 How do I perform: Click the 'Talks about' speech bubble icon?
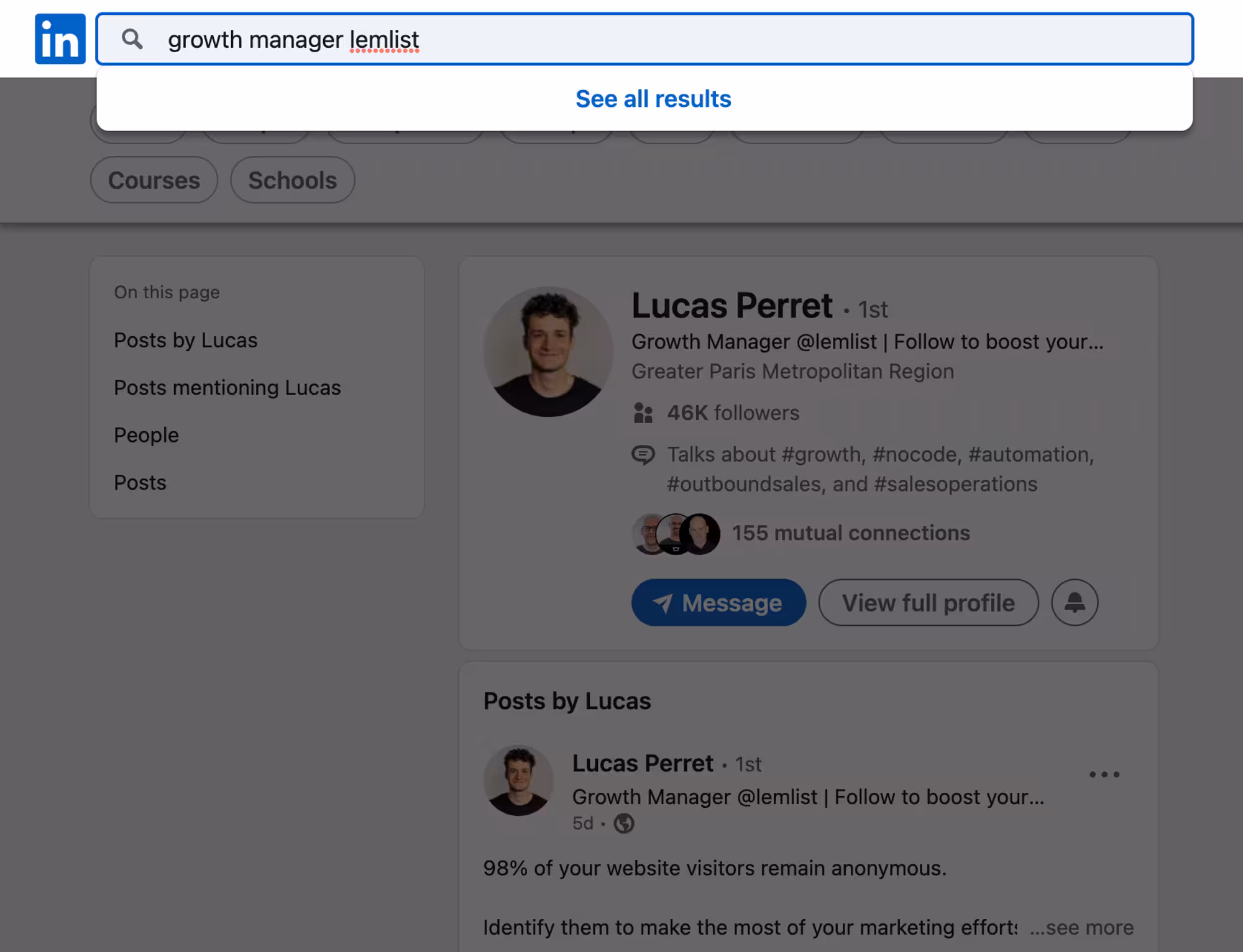(643, 455)
